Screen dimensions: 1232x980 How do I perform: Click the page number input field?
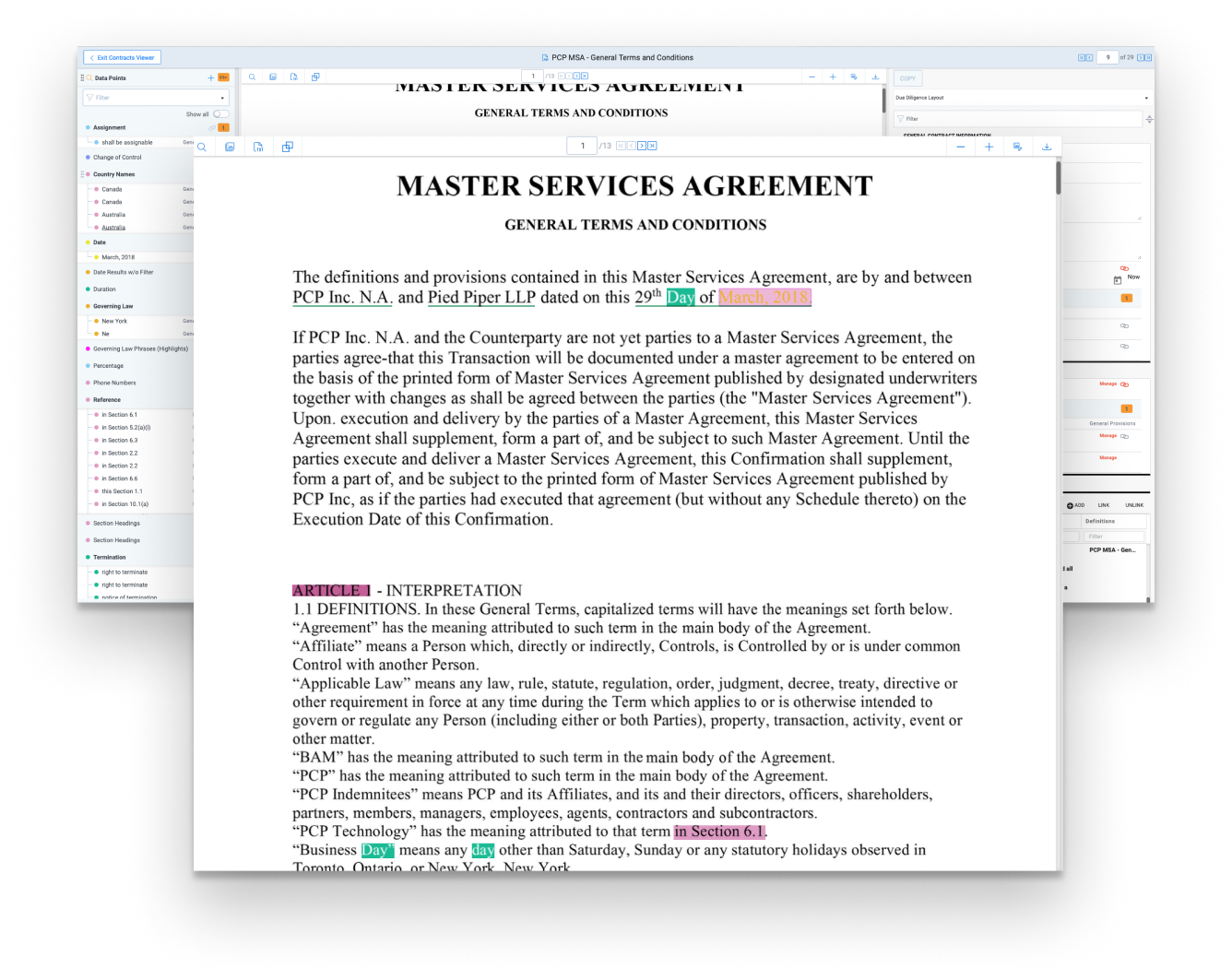click(x=583, y=147)
